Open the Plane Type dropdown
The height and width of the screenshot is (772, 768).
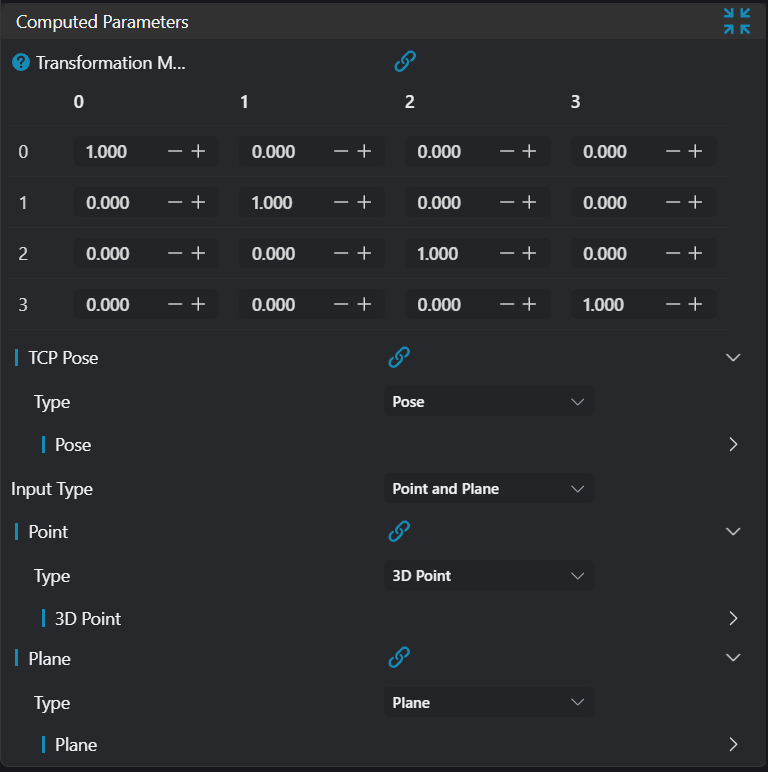[489, 703]
